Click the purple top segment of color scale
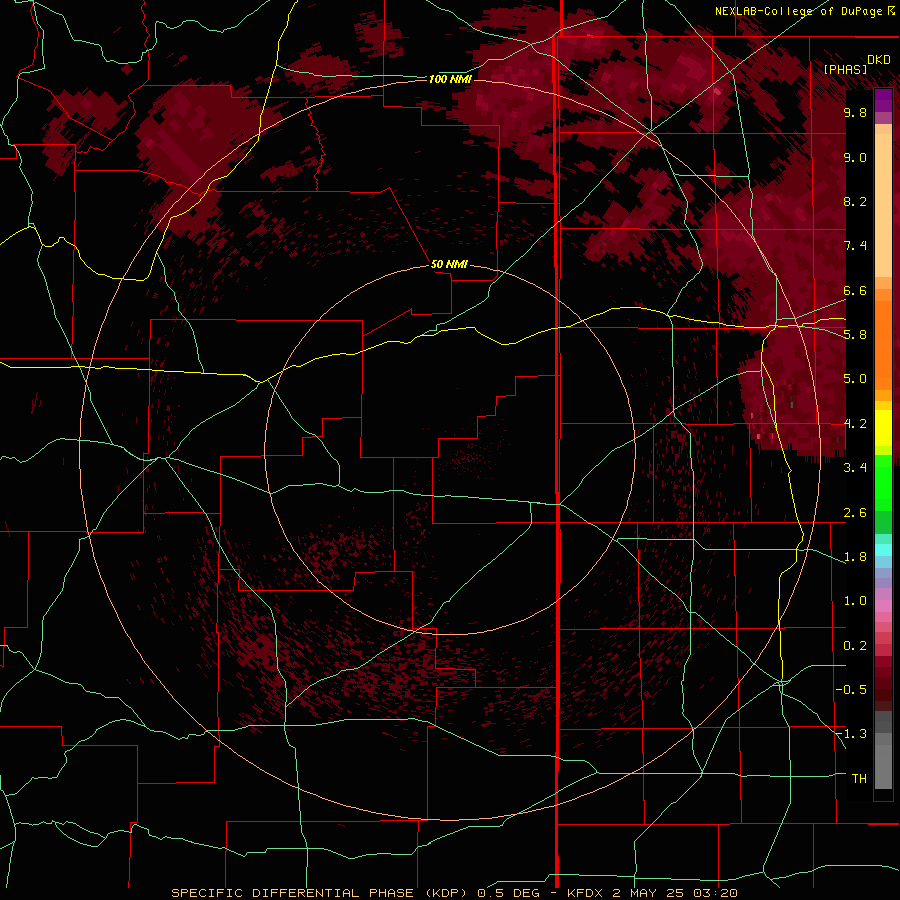The height and width of the screenshot is (900, 900). pos(883,100)
